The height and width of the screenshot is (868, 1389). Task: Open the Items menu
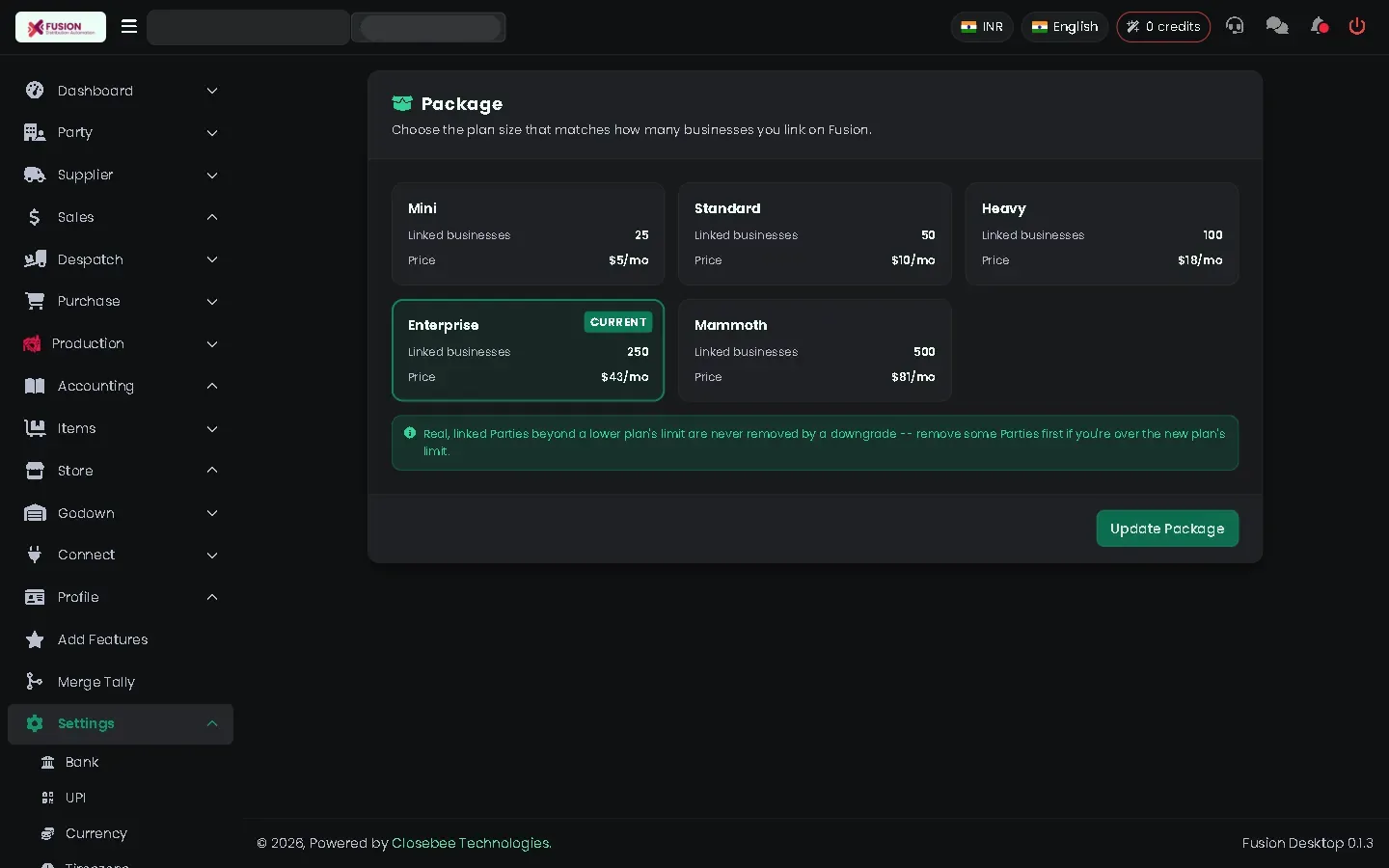(121, 428)
